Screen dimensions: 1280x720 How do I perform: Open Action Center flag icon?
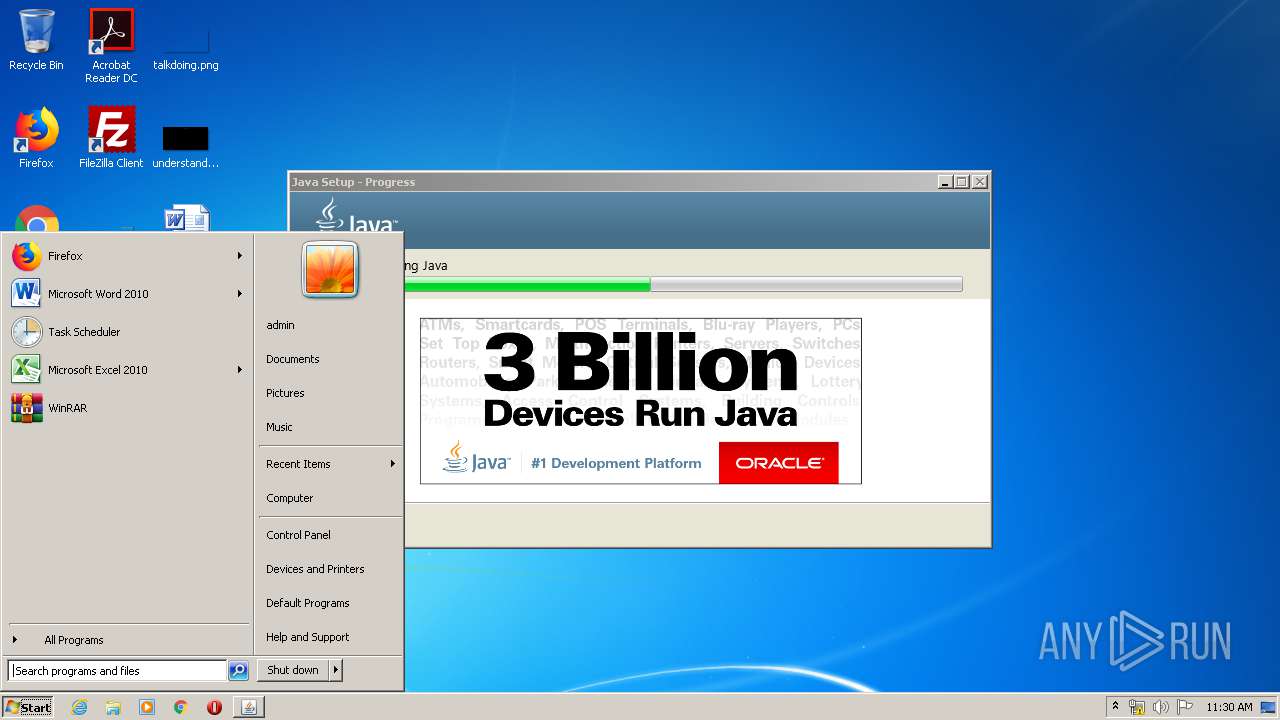(1184, 707)
